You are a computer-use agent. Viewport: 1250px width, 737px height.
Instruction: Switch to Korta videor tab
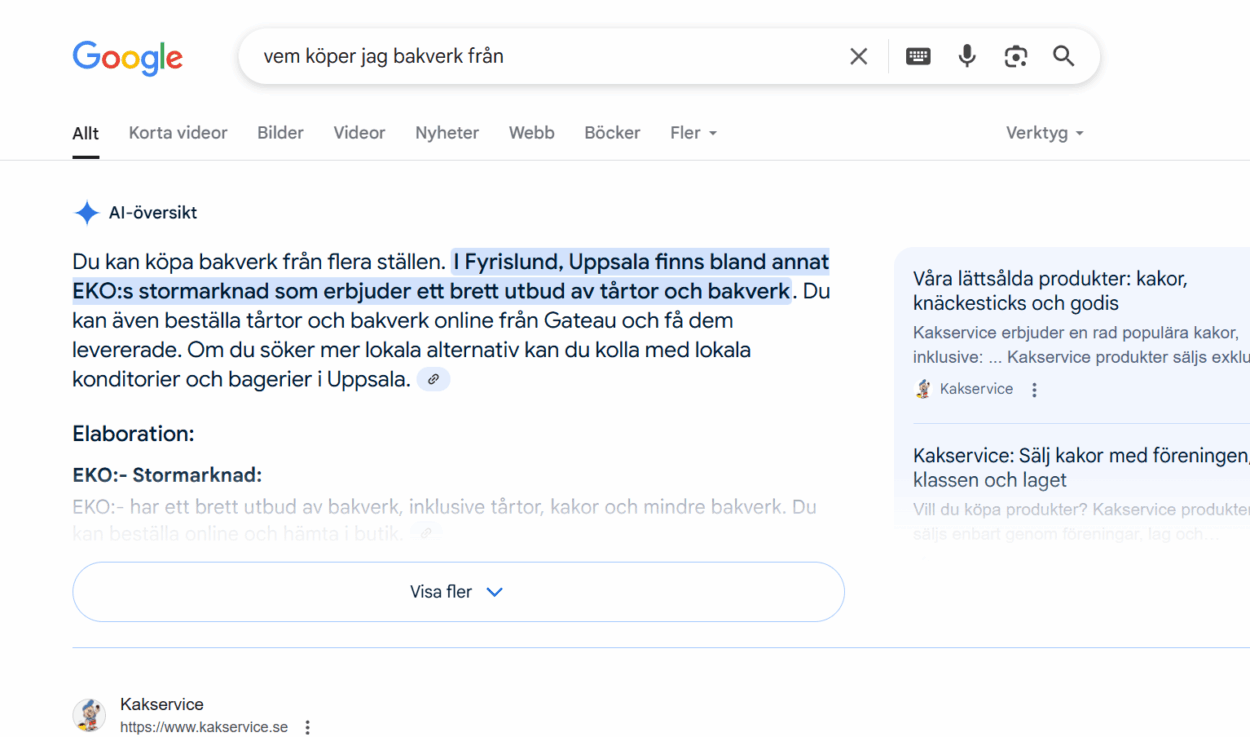coord(178,133)
